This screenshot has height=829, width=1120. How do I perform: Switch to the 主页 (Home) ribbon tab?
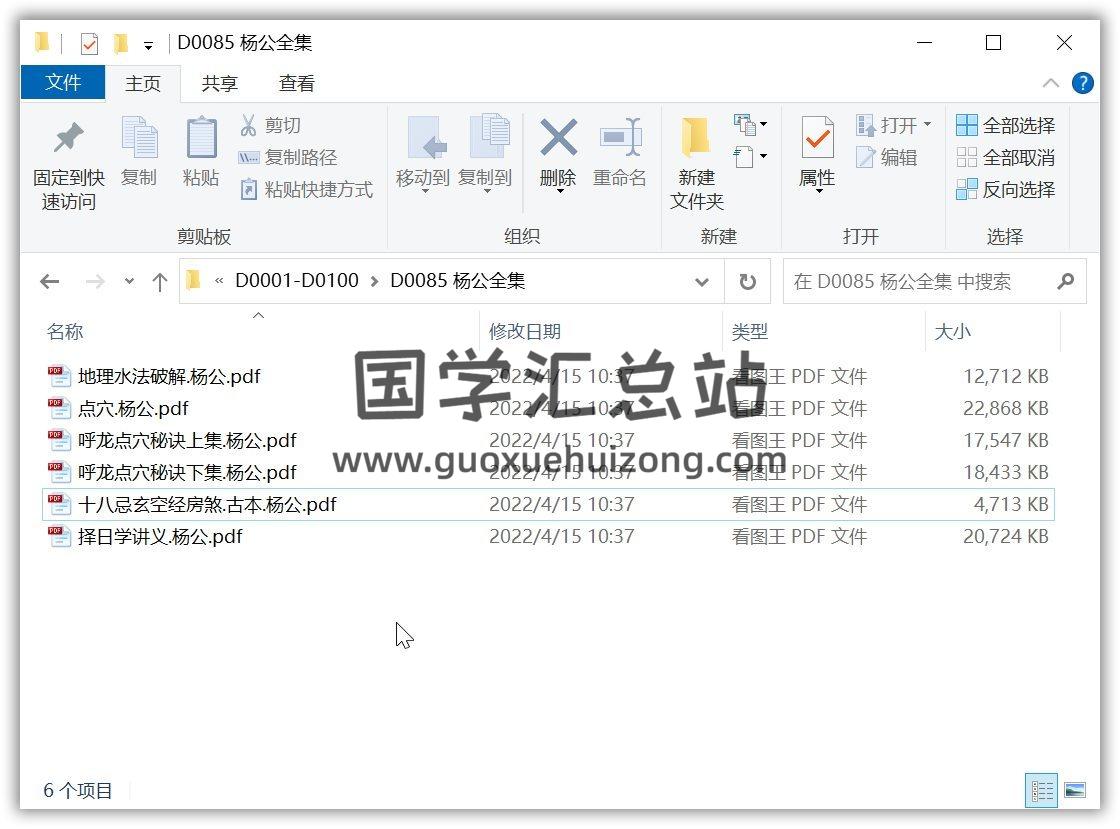(143, 84)
